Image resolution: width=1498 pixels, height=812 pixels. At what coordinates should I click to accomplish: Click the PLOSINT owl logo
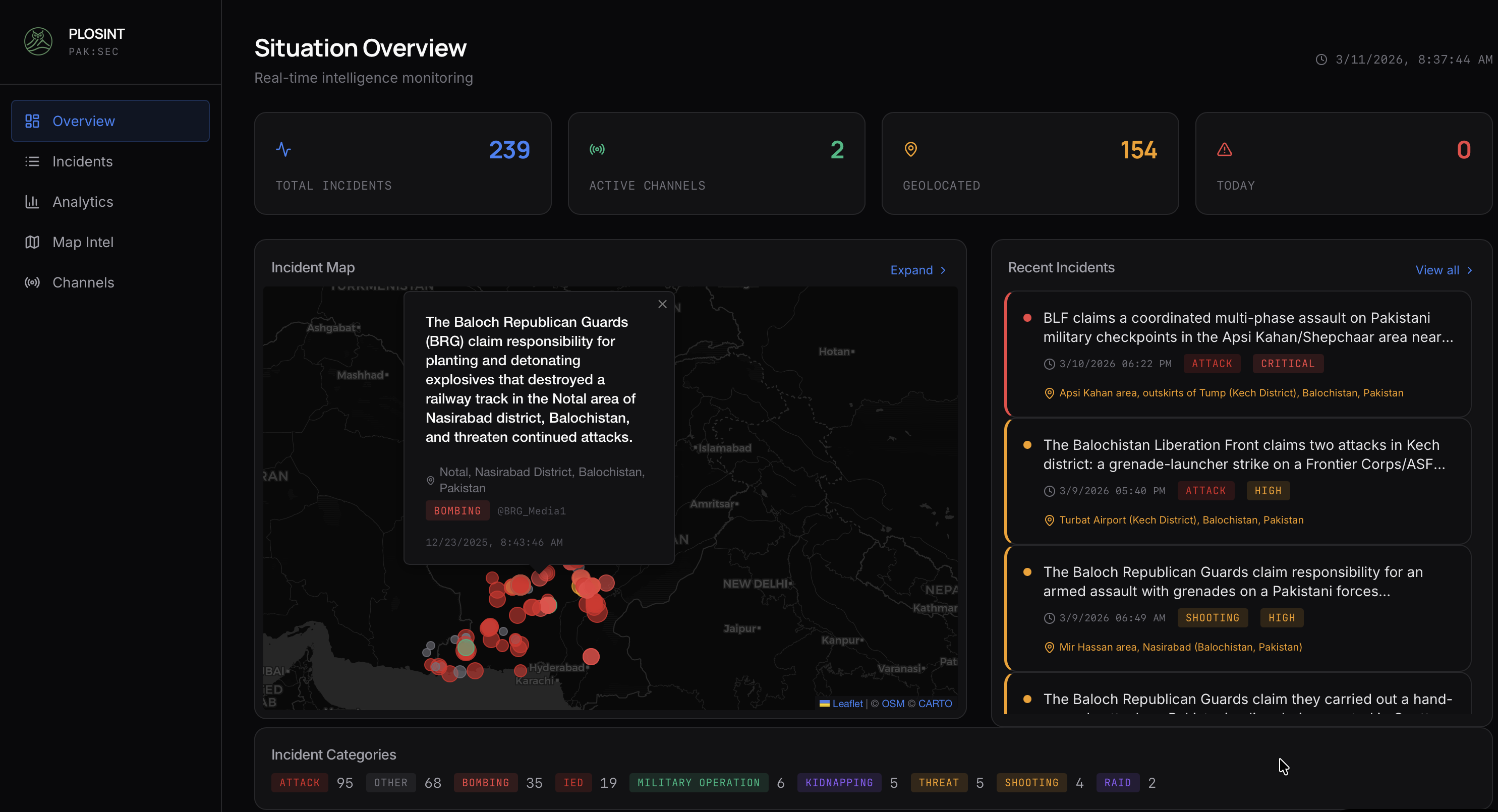coord(37,41)
